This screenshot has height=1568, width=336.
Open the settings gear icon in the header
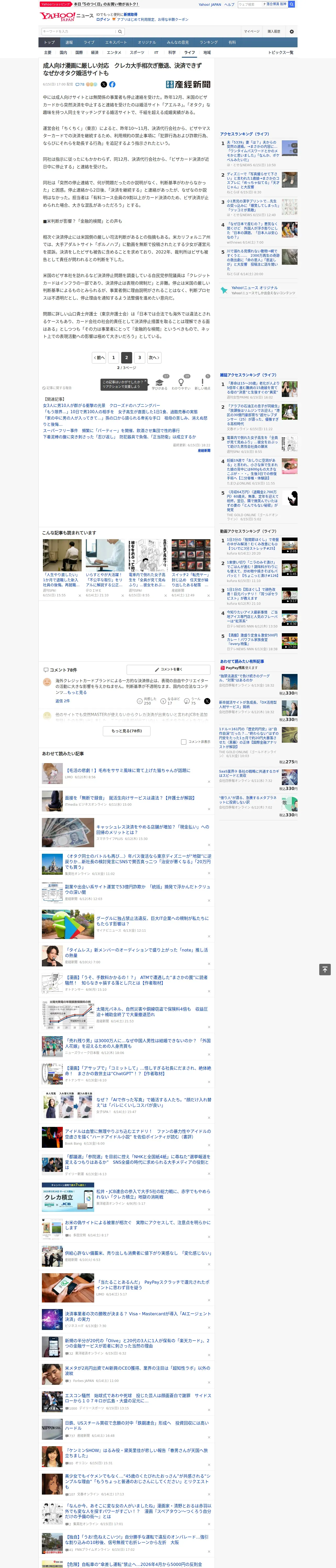292,32
